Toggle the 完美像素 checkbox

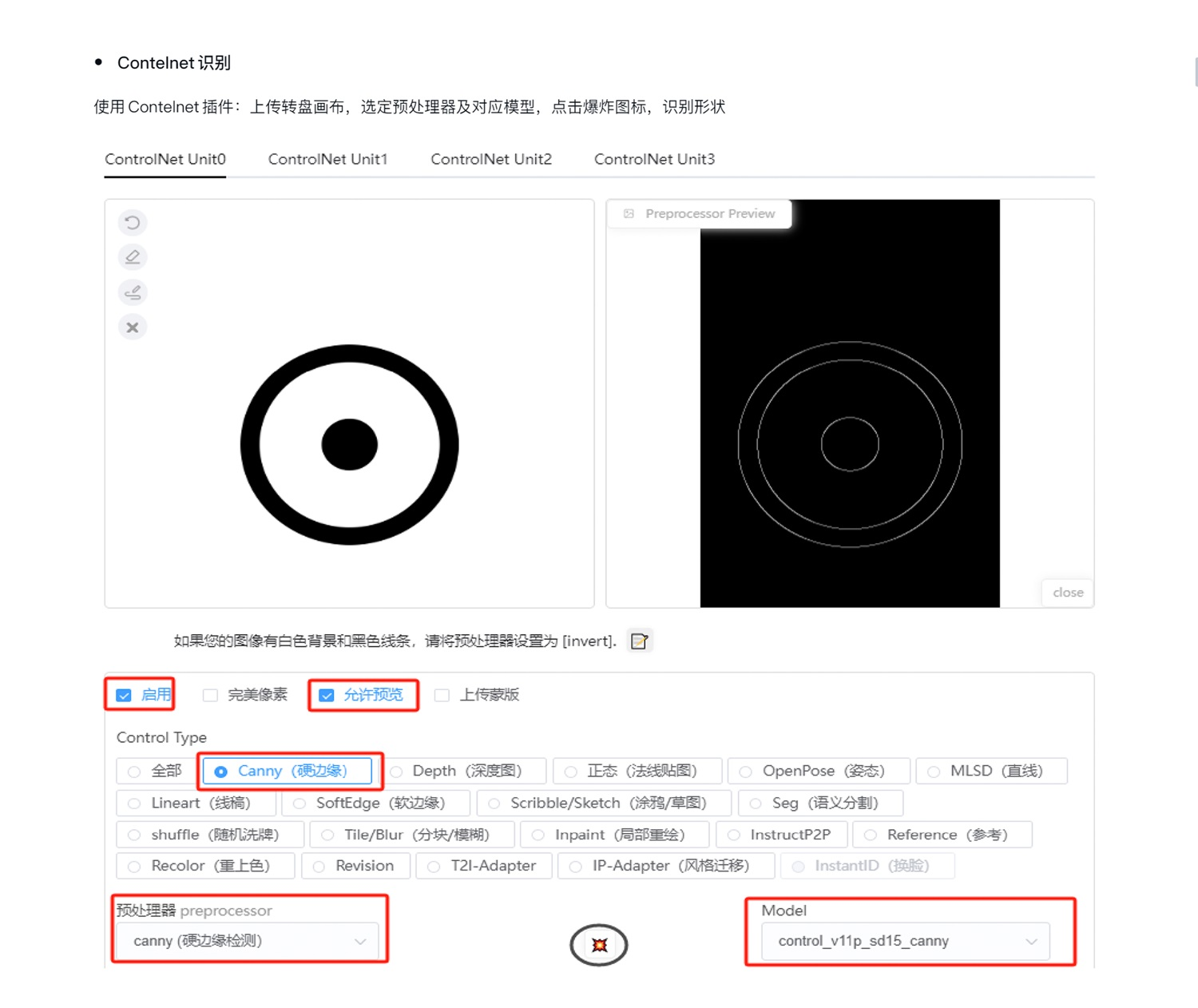[210, 695]
